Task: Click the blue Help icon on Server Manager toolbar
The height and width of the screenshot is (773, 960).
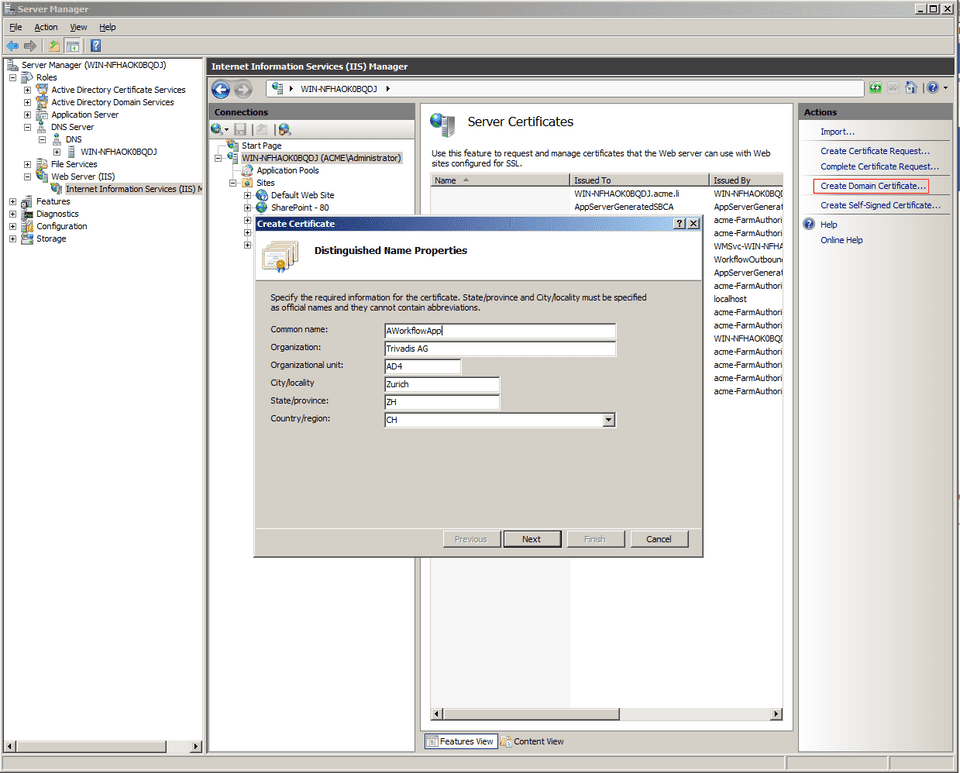Action: tap(95, 45)
